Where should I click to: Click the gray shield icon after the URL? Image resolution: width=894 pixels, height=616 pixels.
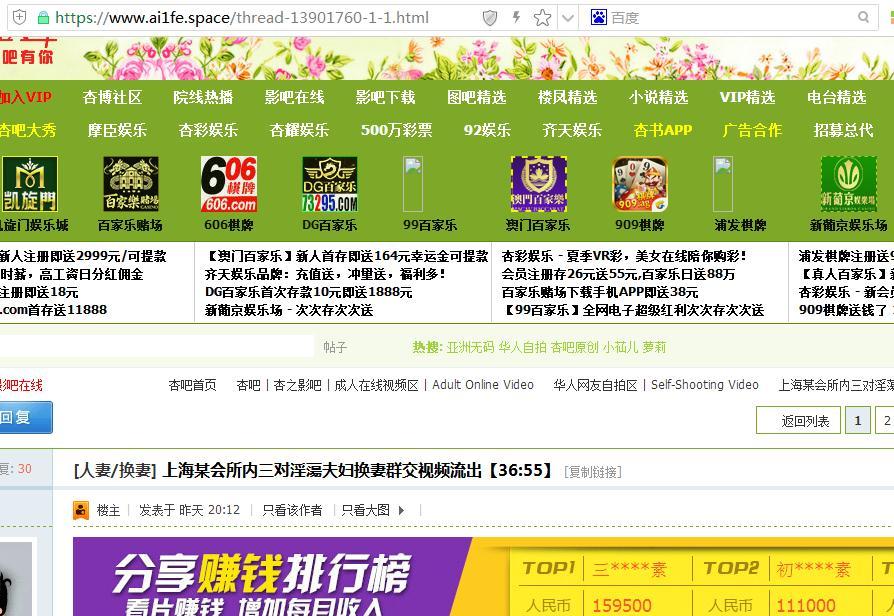coord(490,18)
